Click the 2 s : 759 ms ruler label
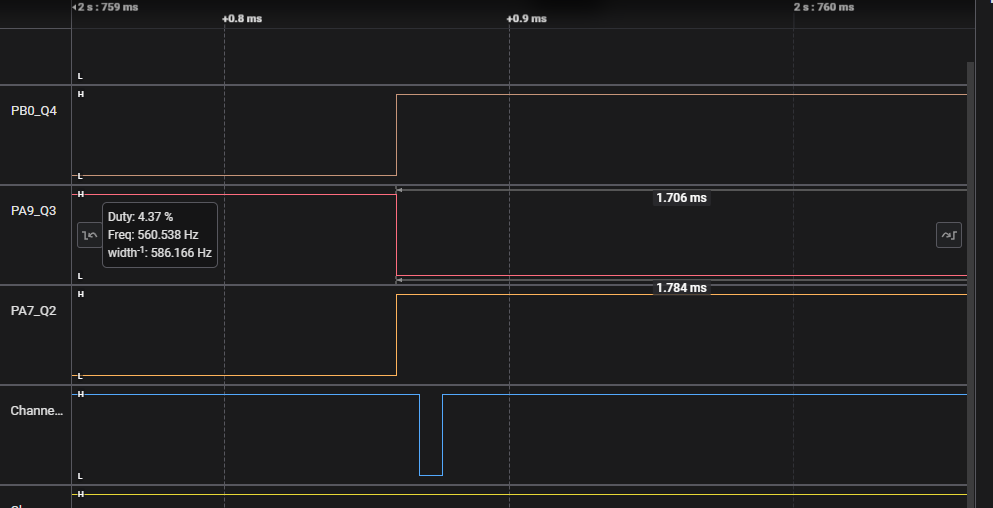The image size is (993, 508). point(108,7)
